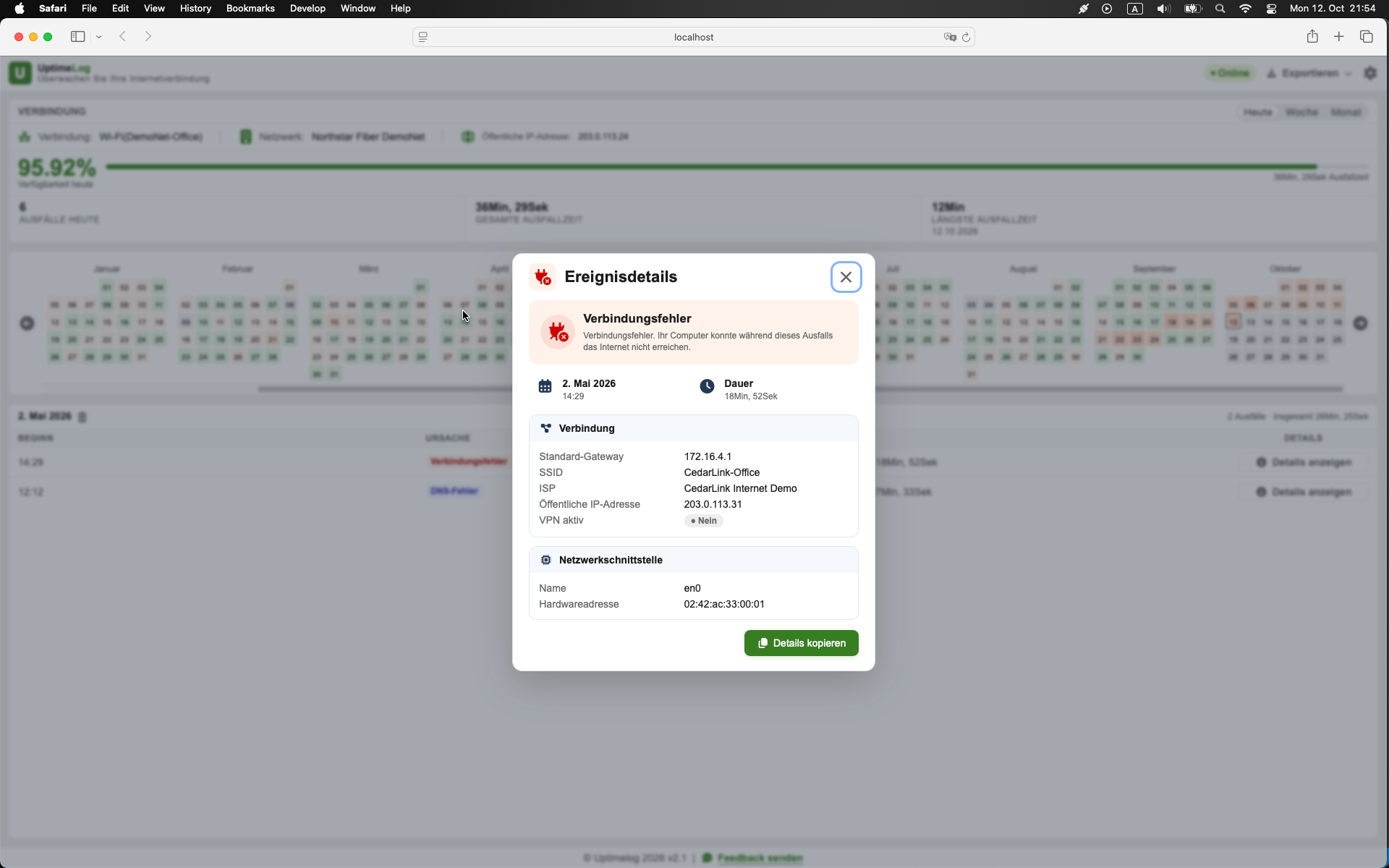Click the Wi-Fi icon in the menu bar

[x=1246, y=9]
